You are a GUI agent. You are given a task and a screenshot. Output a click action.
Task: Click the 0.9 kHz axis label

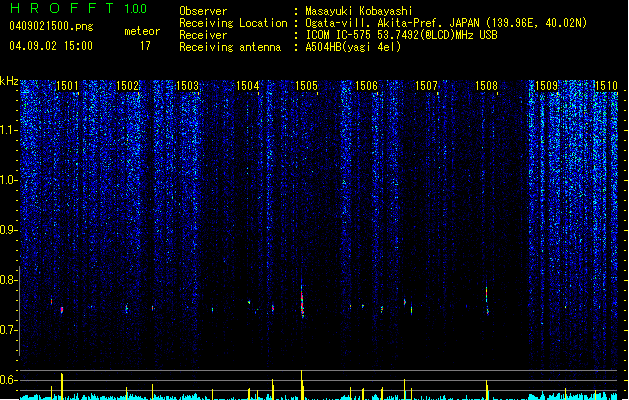[x=9, y=230]
